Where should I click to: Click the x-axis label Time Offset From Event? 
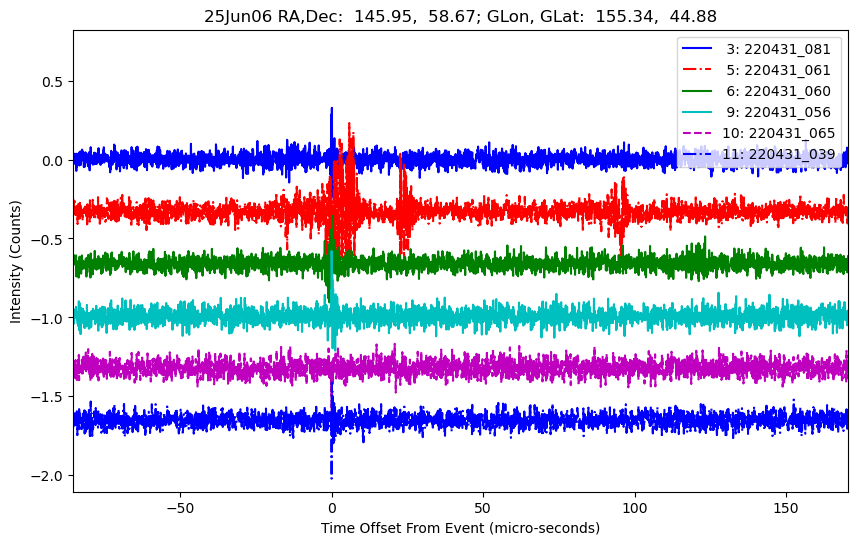[x=460, y=528]
